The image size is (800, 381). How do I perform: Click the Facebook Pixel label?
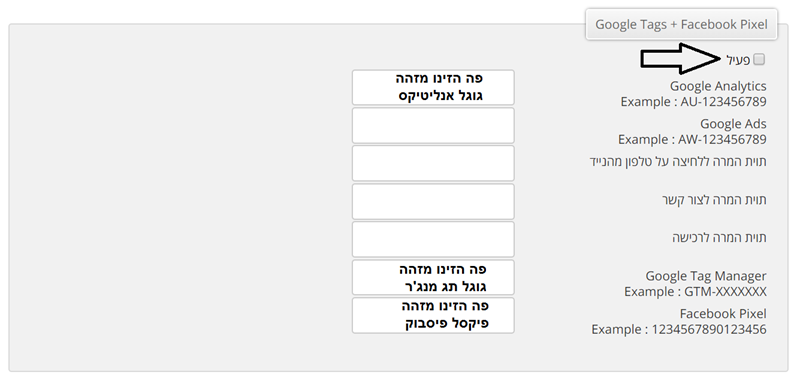(x=722, y=314)
